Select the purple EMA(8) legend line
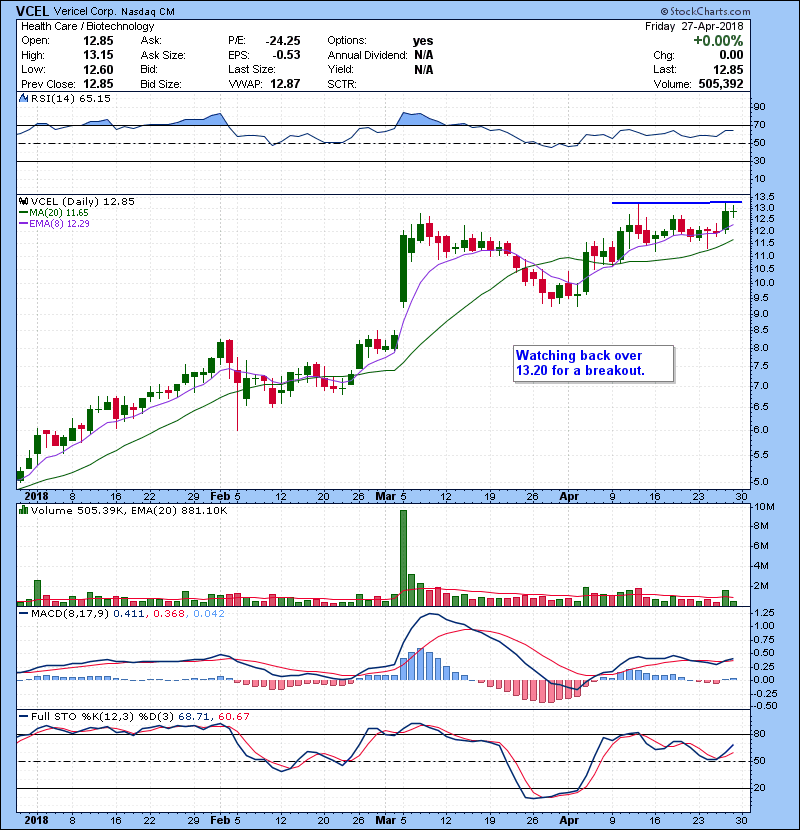800x830 pixels. [x=23, y=225]
